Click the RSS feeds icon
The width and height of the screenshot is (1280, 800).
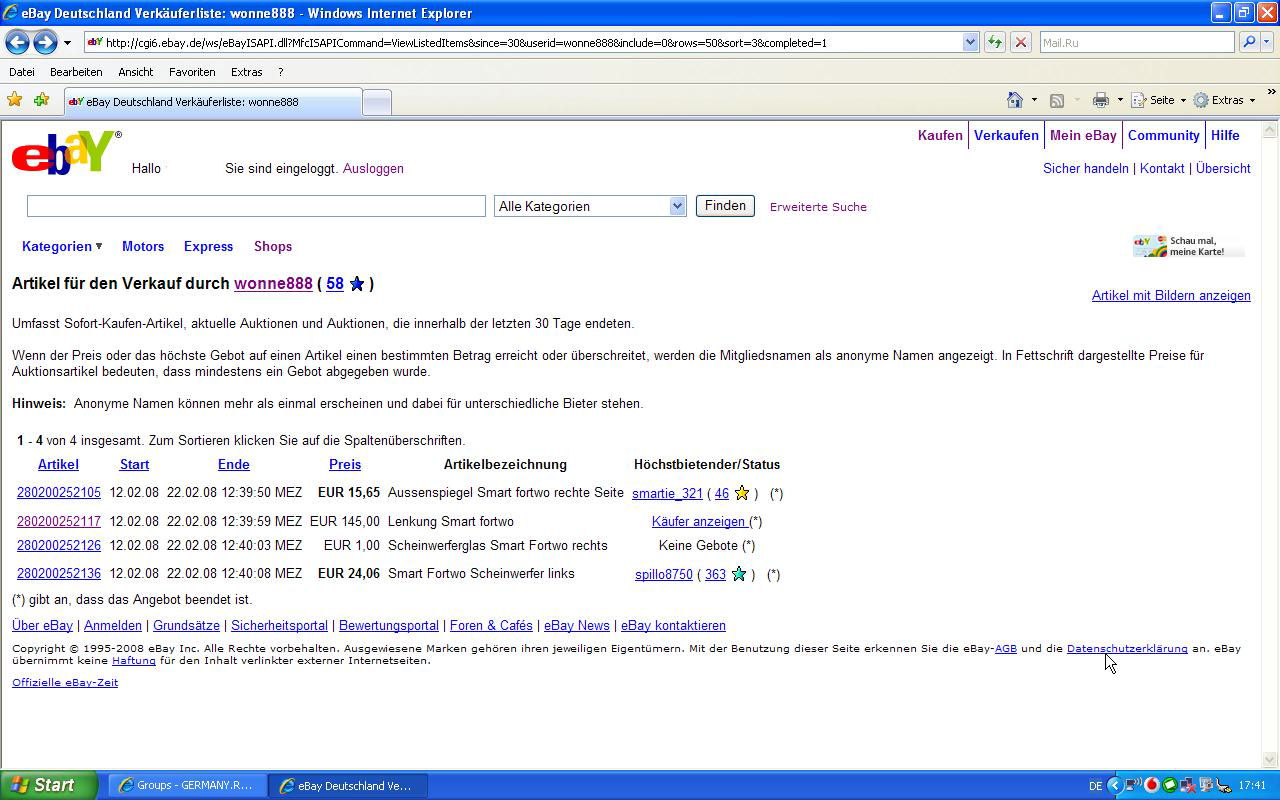(1057, 100)
